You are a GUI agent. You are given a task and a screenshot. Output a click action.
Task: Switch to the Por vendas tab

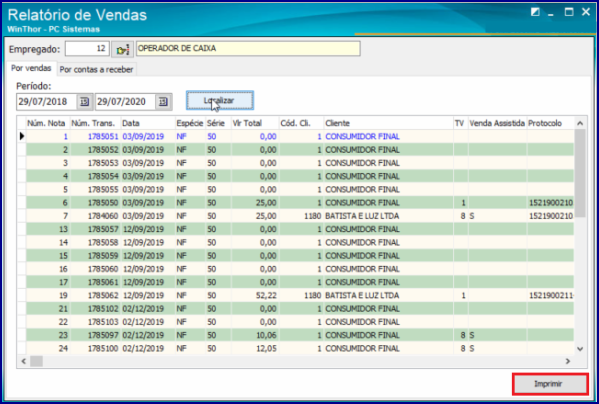[31, 68]
